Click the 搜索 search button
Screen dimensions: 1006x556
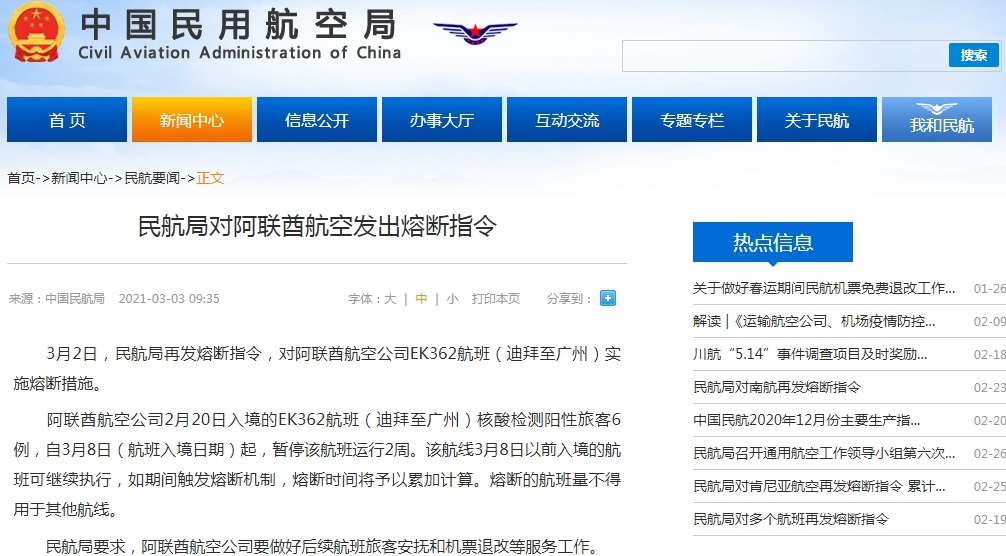pos(973,55)
